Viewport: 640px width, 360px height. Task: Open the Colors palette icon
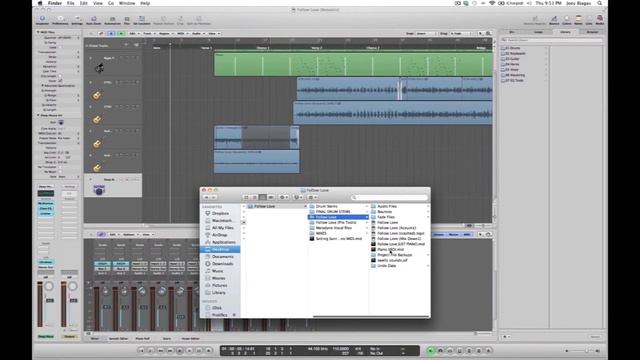[567, 20]
